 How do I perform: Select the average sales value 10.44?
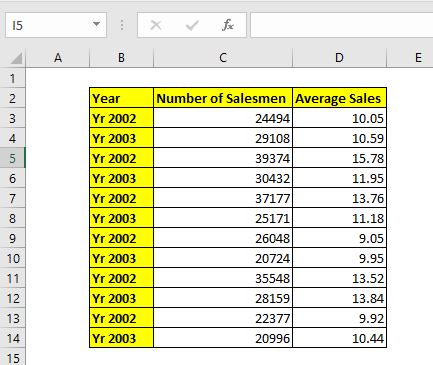[x=339, y=338]
